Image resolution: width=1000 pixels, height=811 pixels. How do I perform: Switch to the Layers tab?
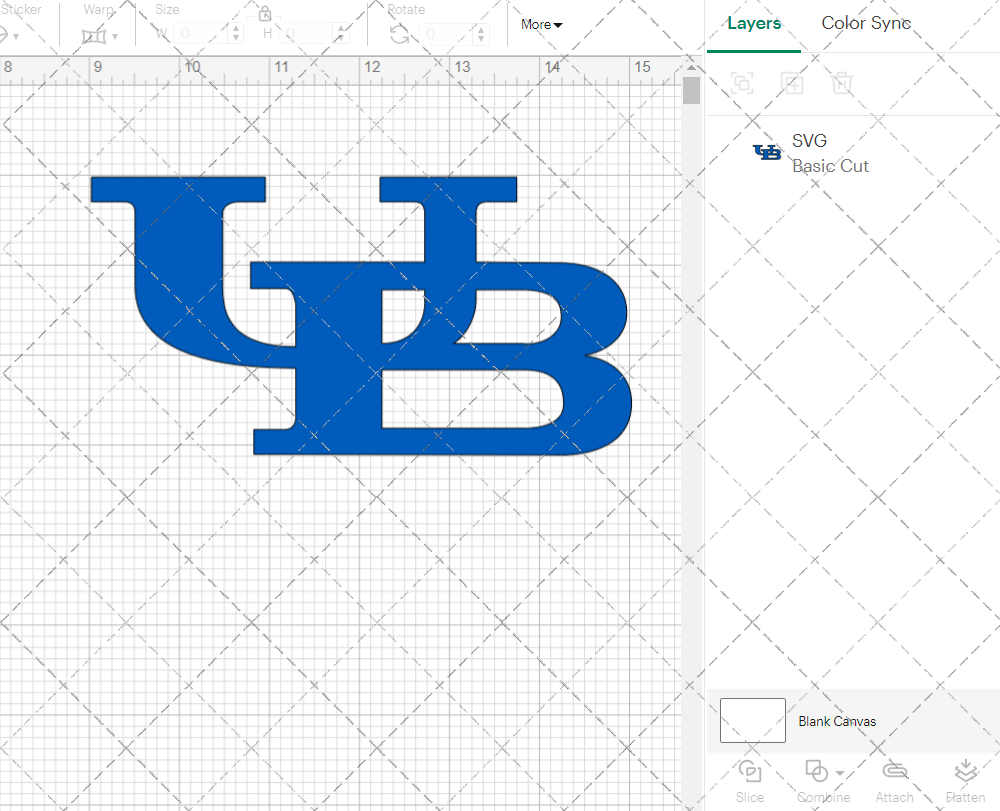click(x=754, y=23)
